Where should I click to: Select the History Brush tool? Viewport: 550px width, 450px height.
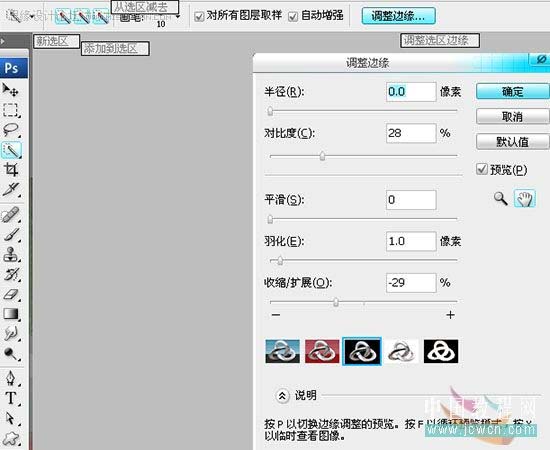point(11,274)
